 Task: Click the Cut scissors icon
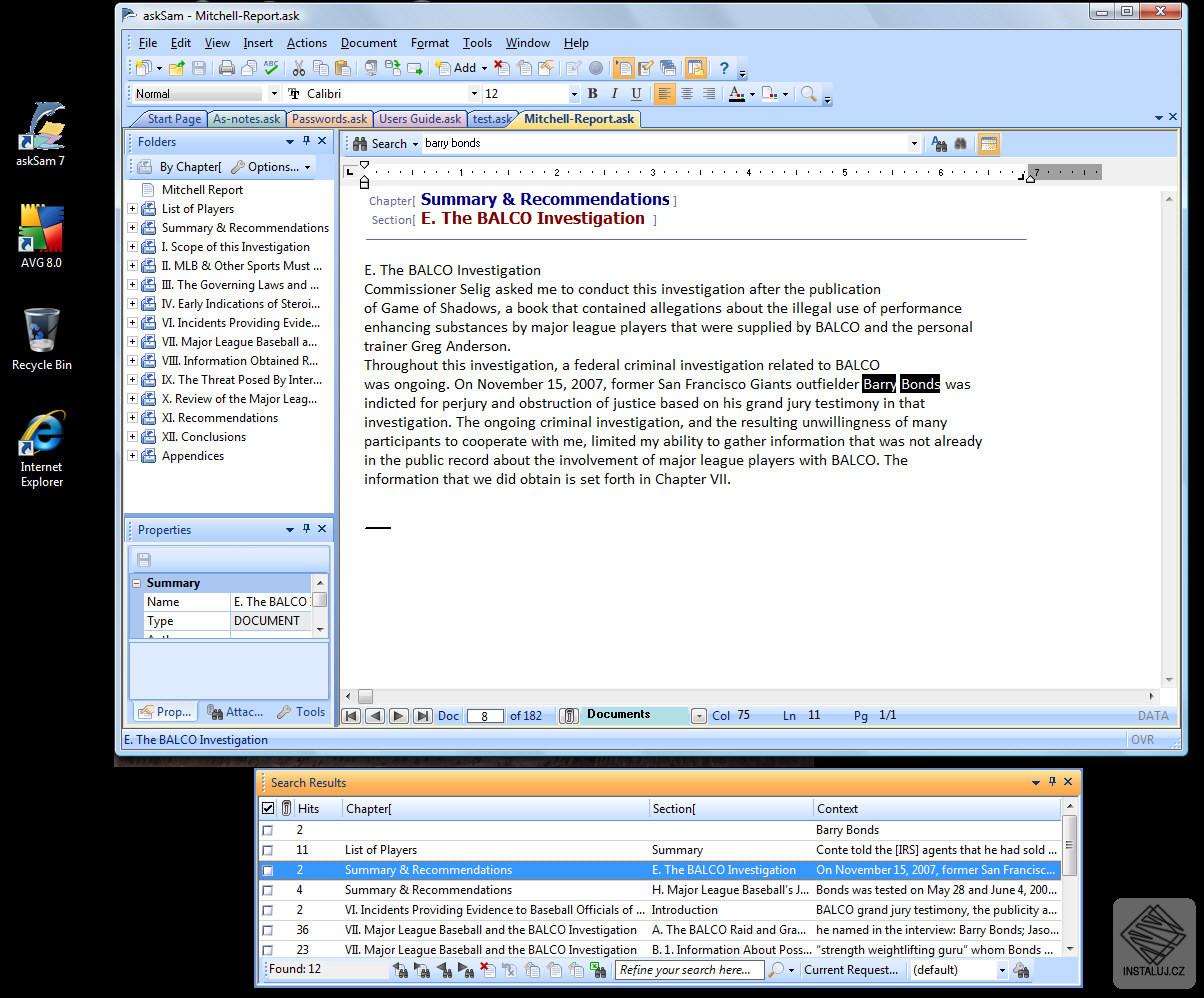(298, 68)
